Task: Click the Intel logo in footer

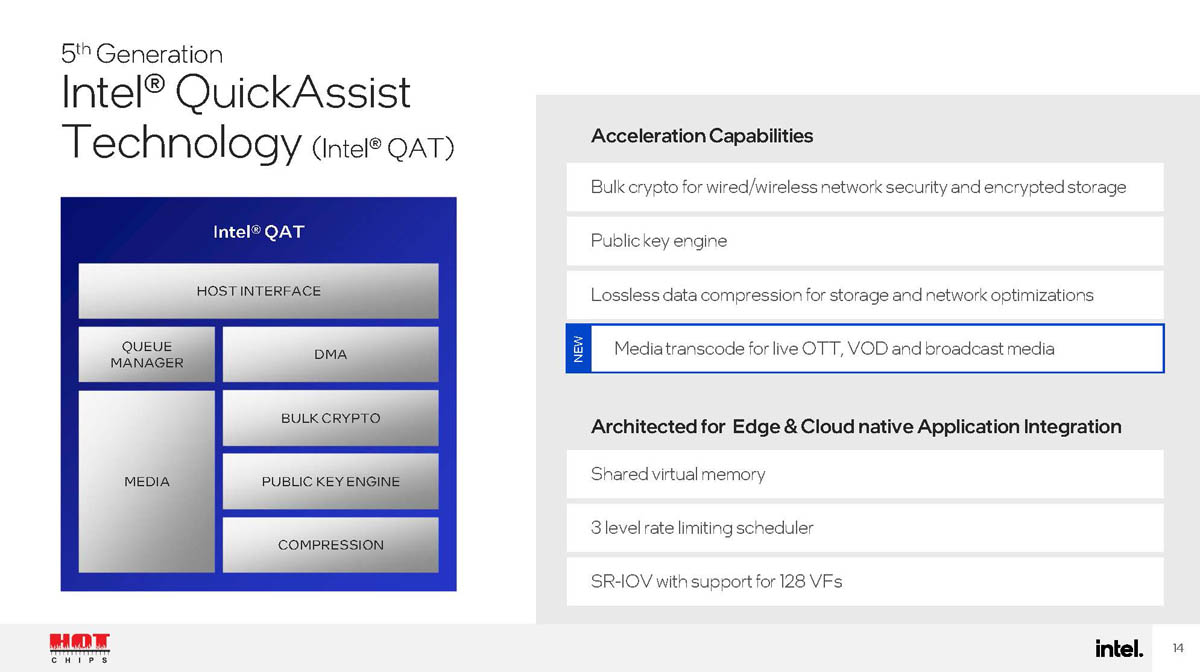Action: [1118, 649]
